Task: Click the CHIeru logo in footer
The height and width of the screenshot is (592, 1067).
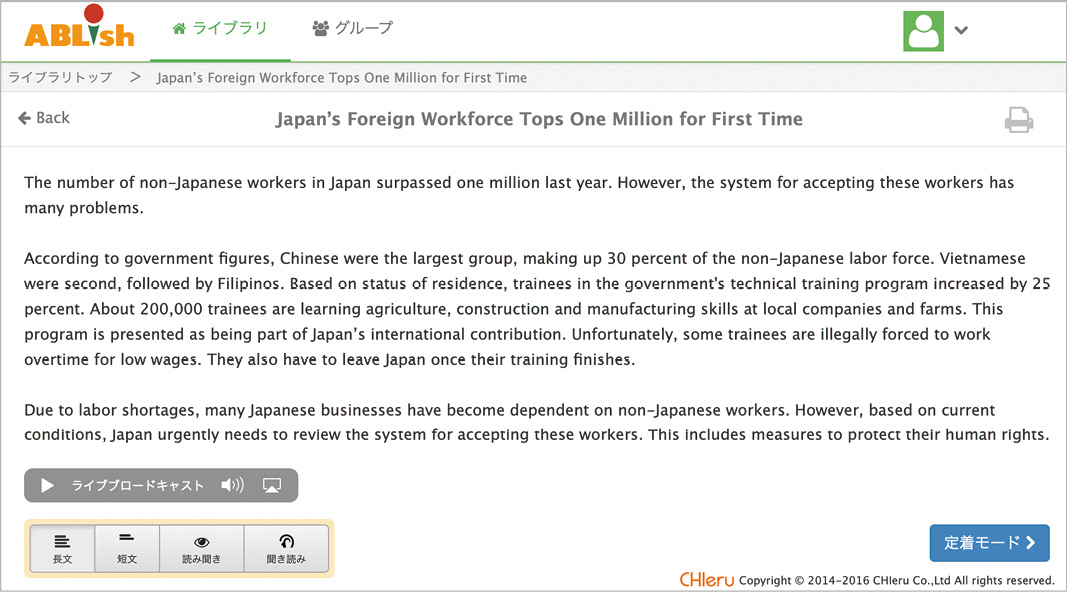Action: point(706,580)
